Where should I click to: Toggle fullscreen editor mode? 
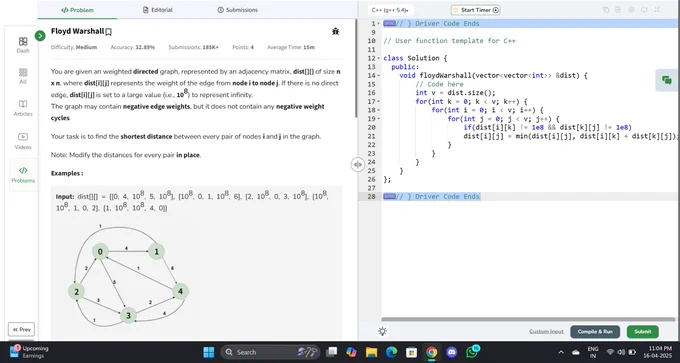[x=657, y=10]
